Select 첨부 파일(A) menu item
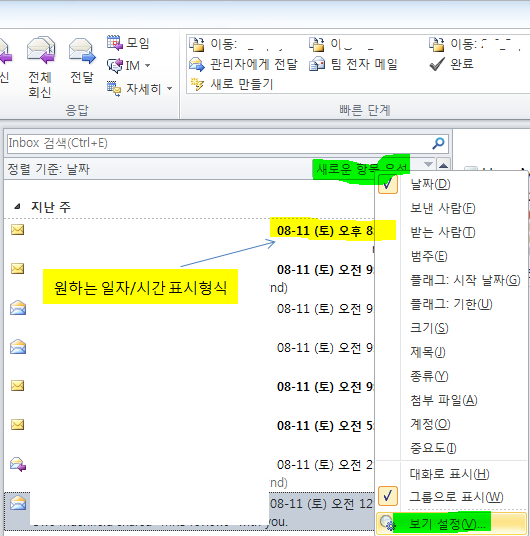530x536 pixels. click(x=451, y=400)
